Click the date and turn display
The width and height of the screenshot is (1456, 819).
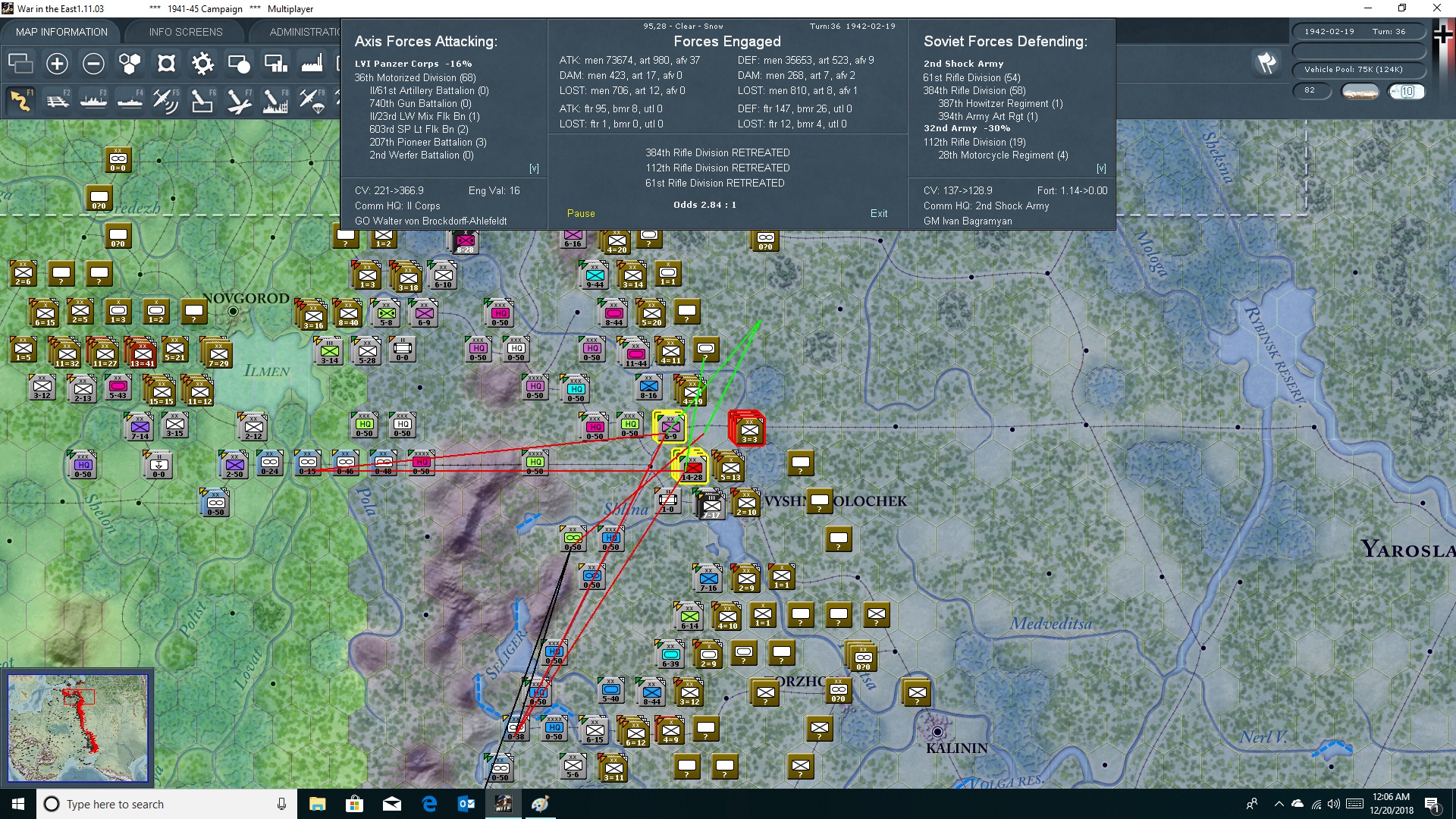point(1359,32)
